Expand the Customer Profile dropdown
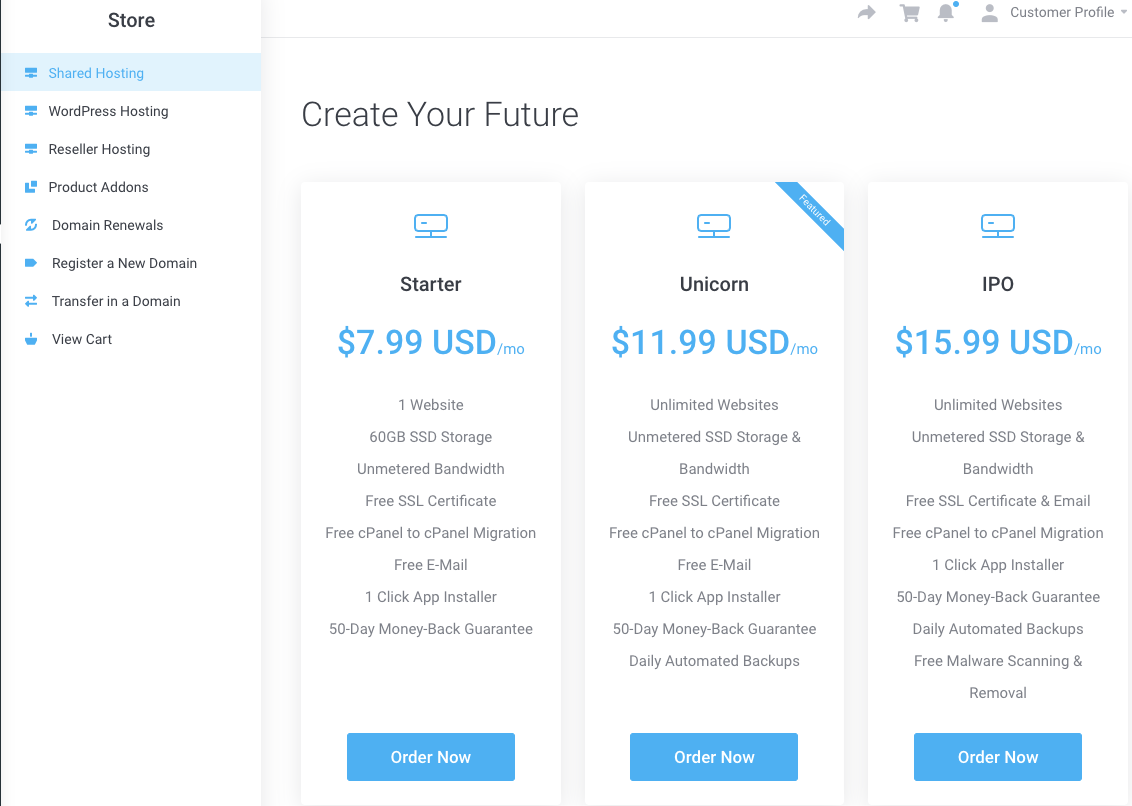Image resolution: width=1132 pixels, height=806 pixels. (x=1069, y=13)
